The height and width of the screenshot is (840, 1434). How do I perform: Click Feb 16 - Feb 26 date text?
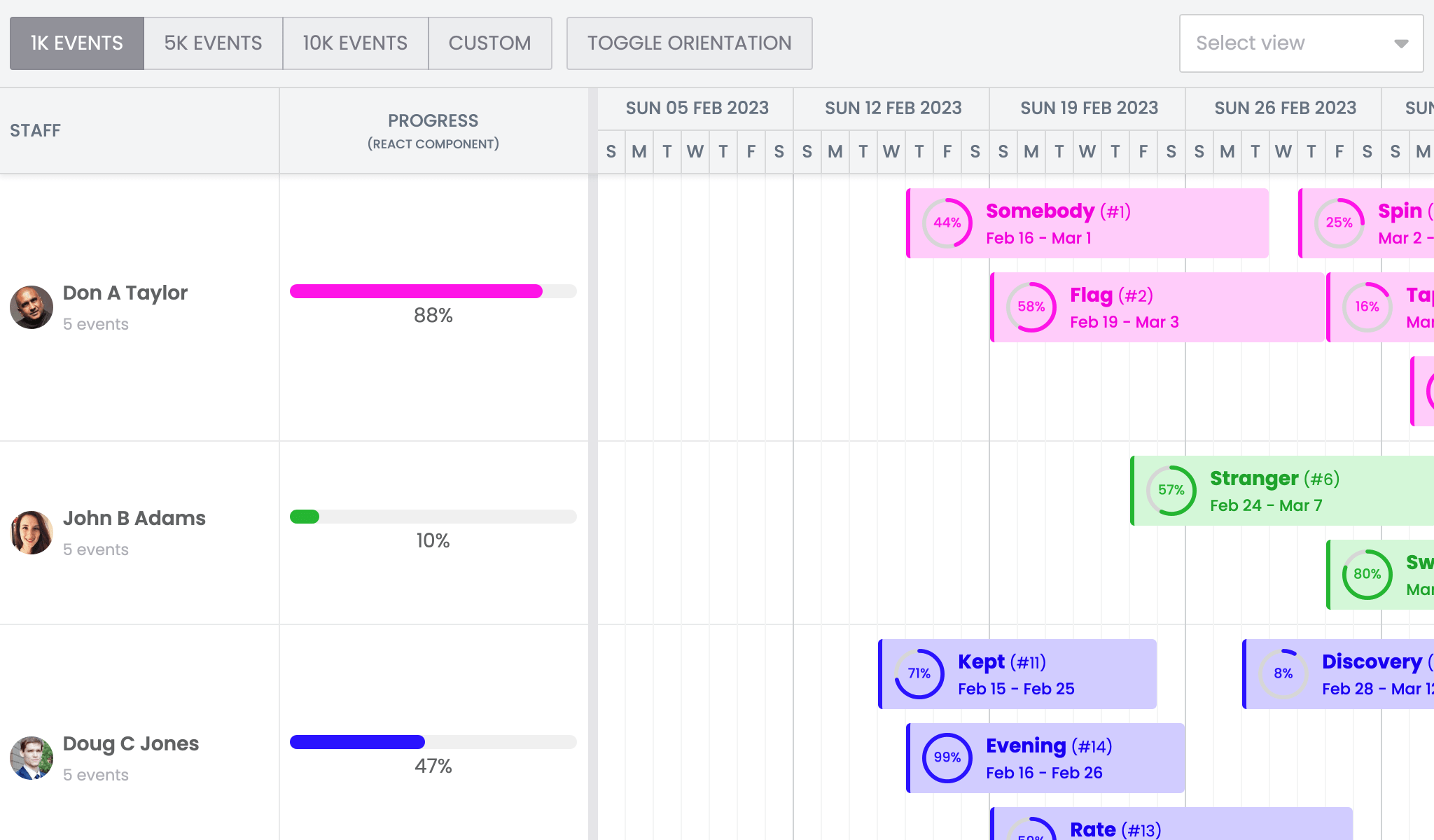point(1044,773)
